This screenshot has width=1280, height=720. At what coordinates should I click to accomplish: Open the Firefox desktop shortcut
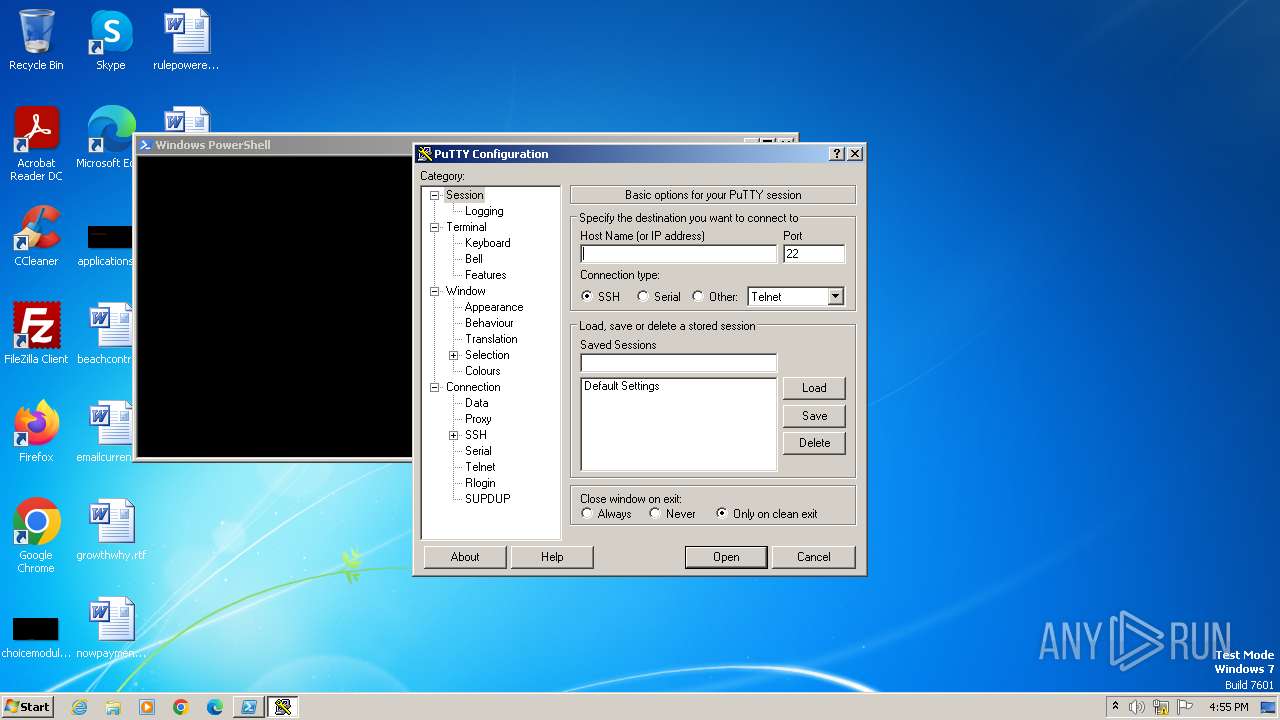[x=36, y=432]
